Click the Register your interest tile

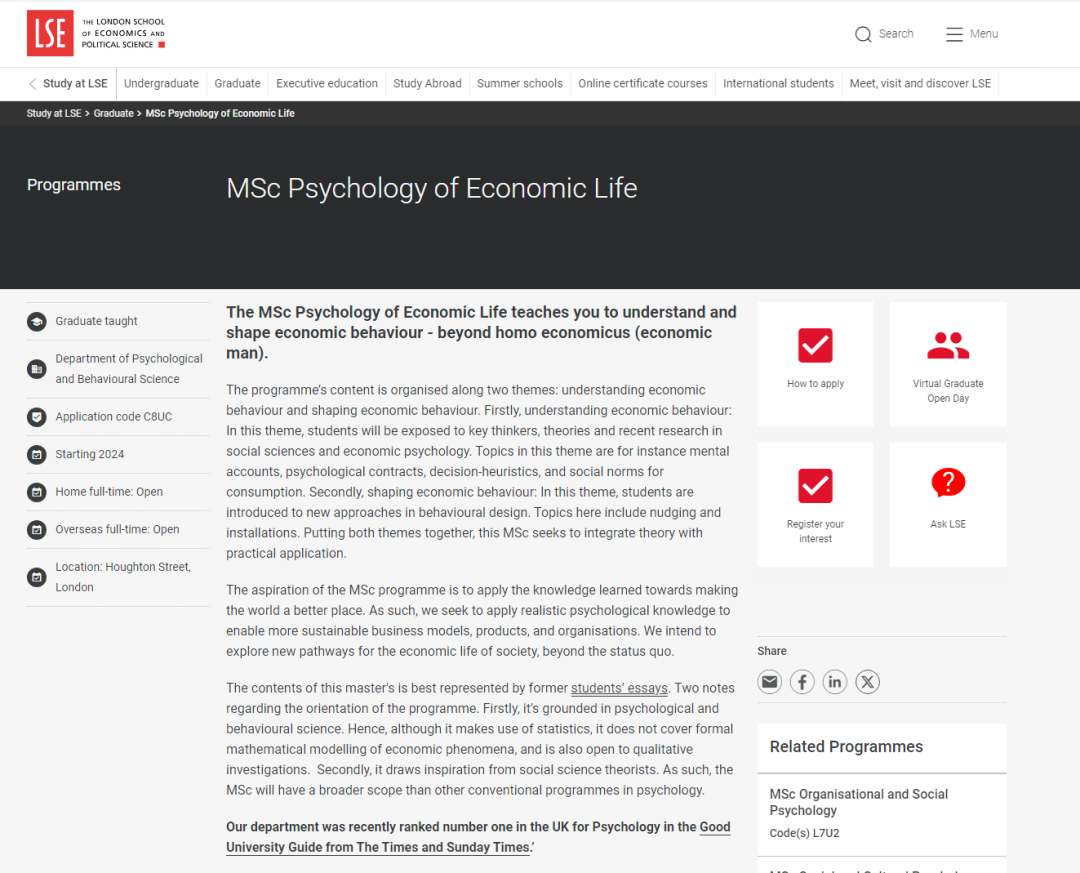816,504
